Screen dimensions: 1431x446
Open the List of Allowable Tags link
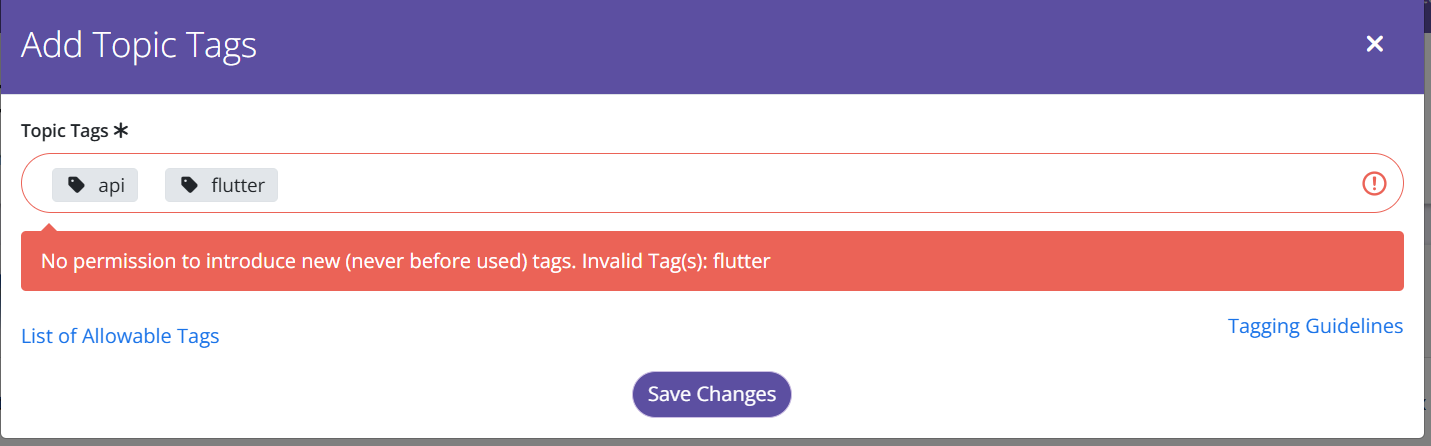click(120, 336)
